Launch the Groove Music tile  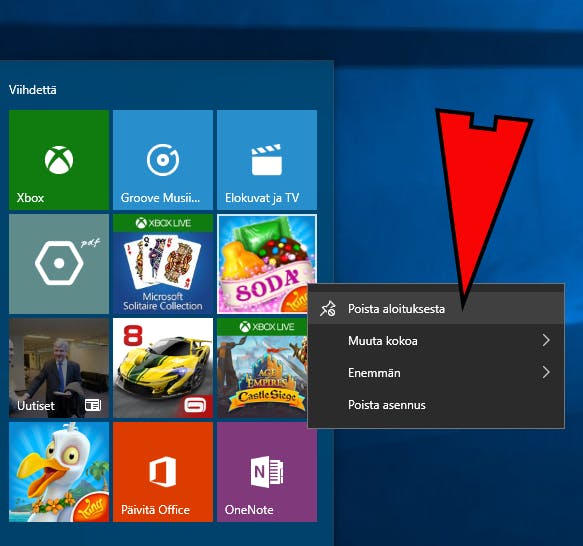[163, 160]
